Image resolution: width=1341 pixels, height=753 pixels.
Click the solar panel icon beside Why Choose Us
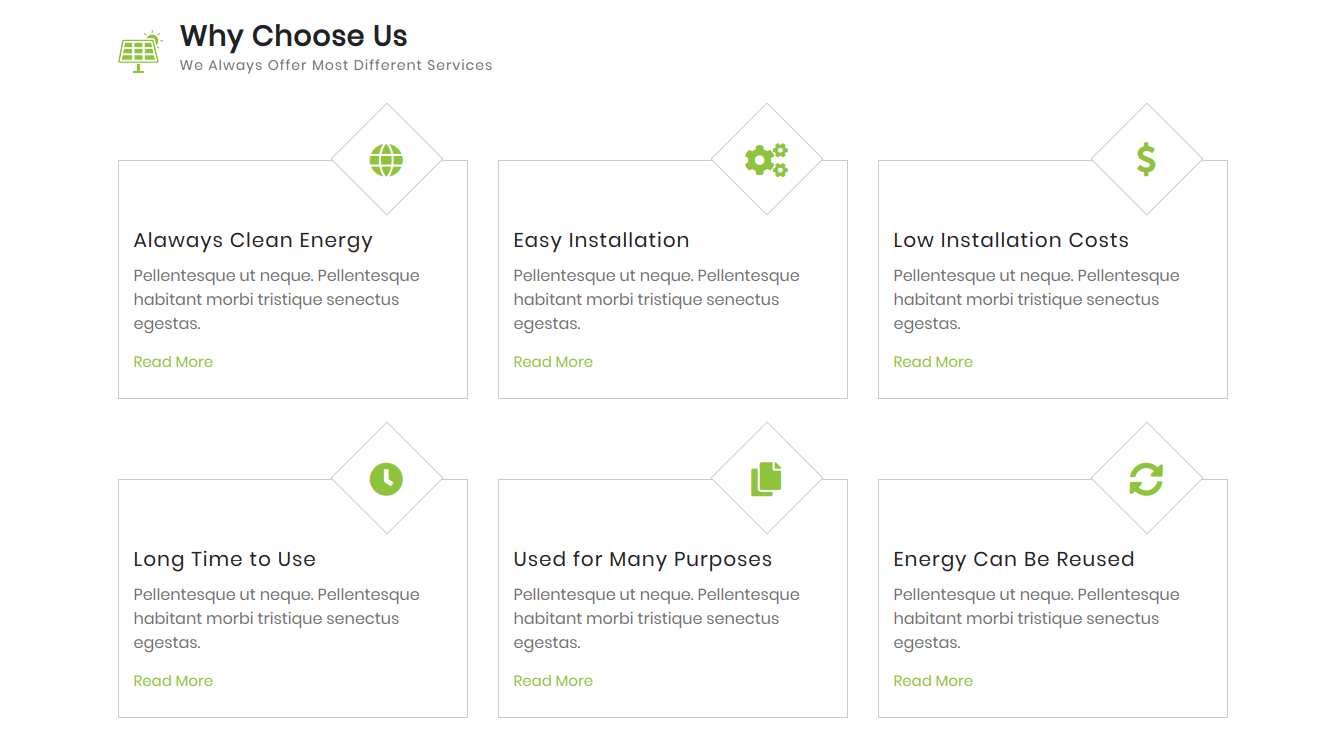(x=140, y=52)
